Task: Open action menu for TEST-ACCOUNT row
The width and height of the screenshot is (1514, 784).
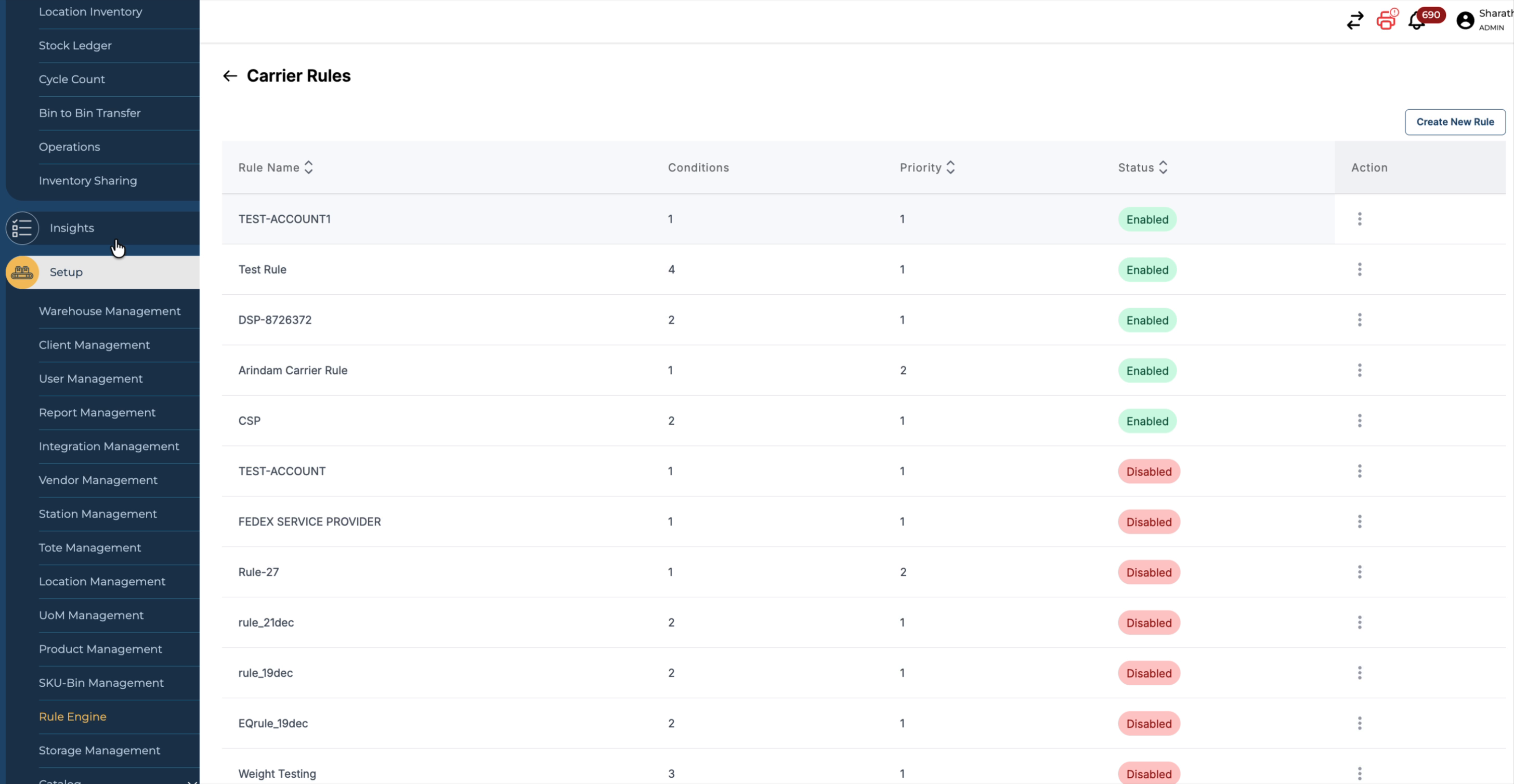Action: tap(1360, 472)
